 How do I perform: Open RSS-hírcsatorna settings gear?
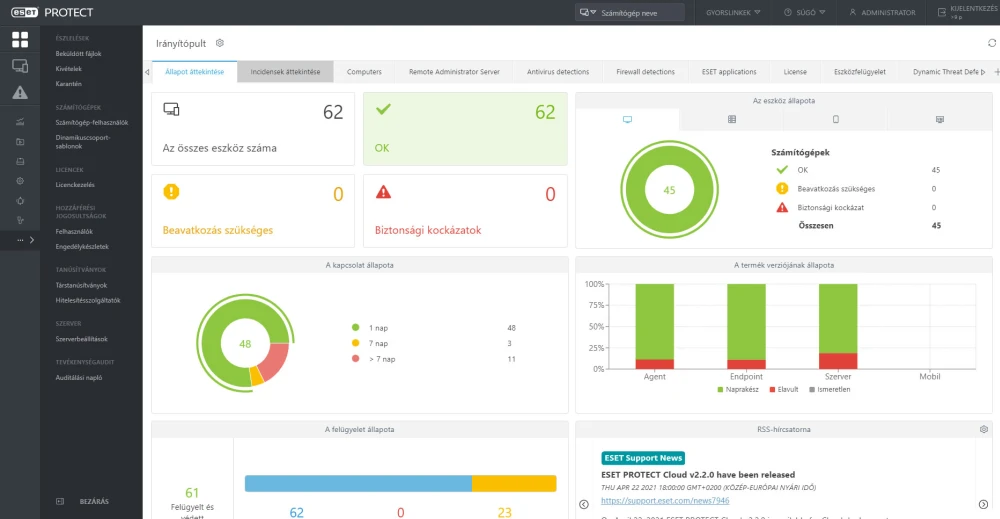(983, 429)
